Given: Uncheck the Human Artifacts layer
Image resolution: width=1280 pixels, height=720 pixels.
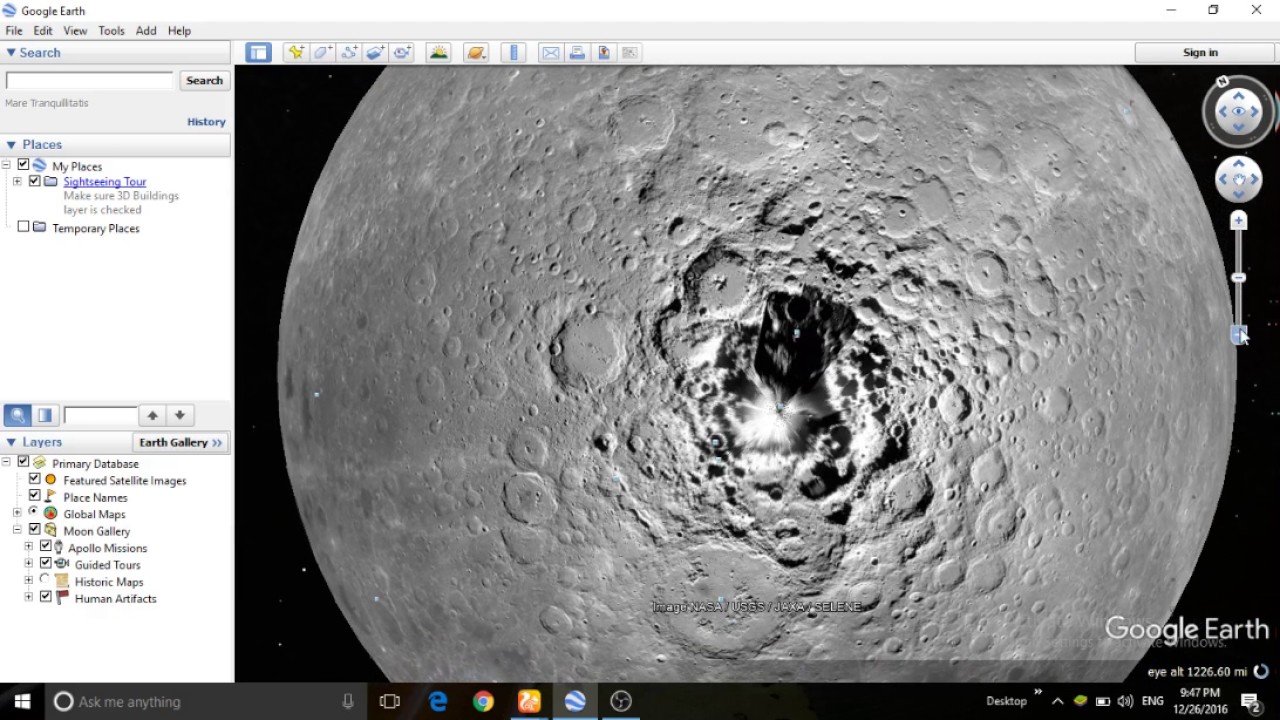Looking at the screenshot, I should 45,598.
